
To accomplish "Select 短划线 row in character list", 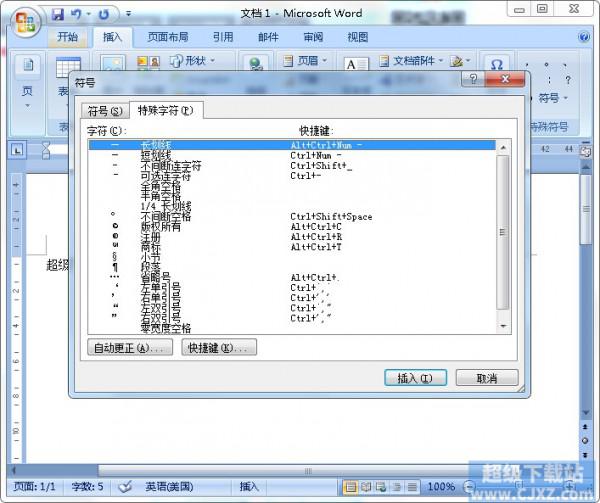I will click(292, 155).
